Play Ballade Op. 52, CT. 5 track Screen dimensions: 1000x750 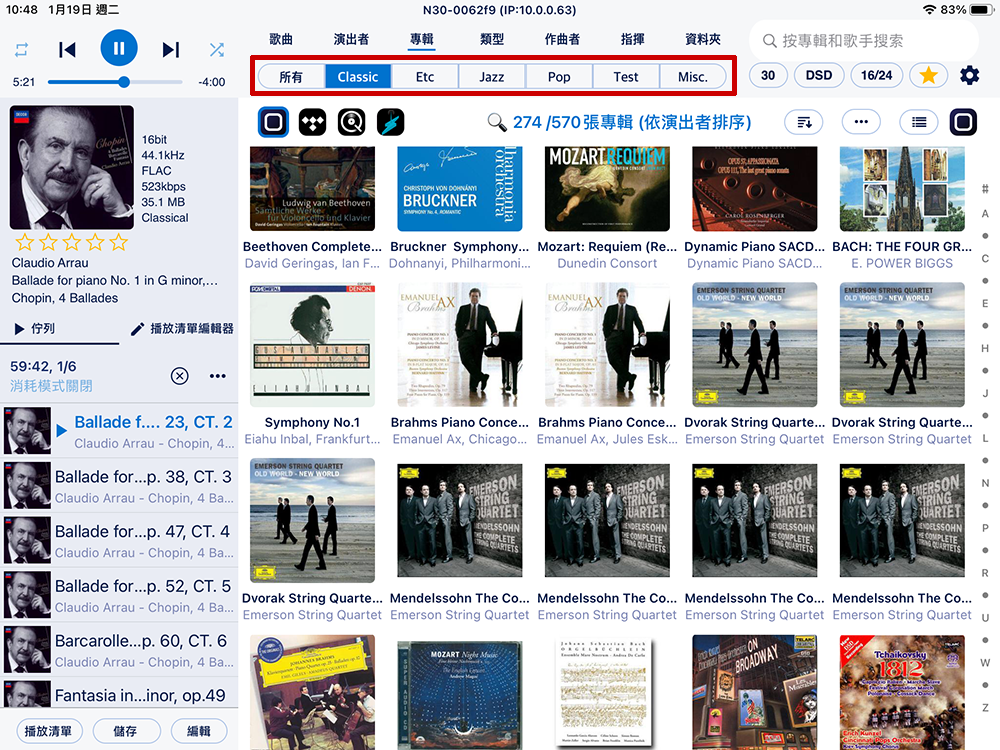119,596
